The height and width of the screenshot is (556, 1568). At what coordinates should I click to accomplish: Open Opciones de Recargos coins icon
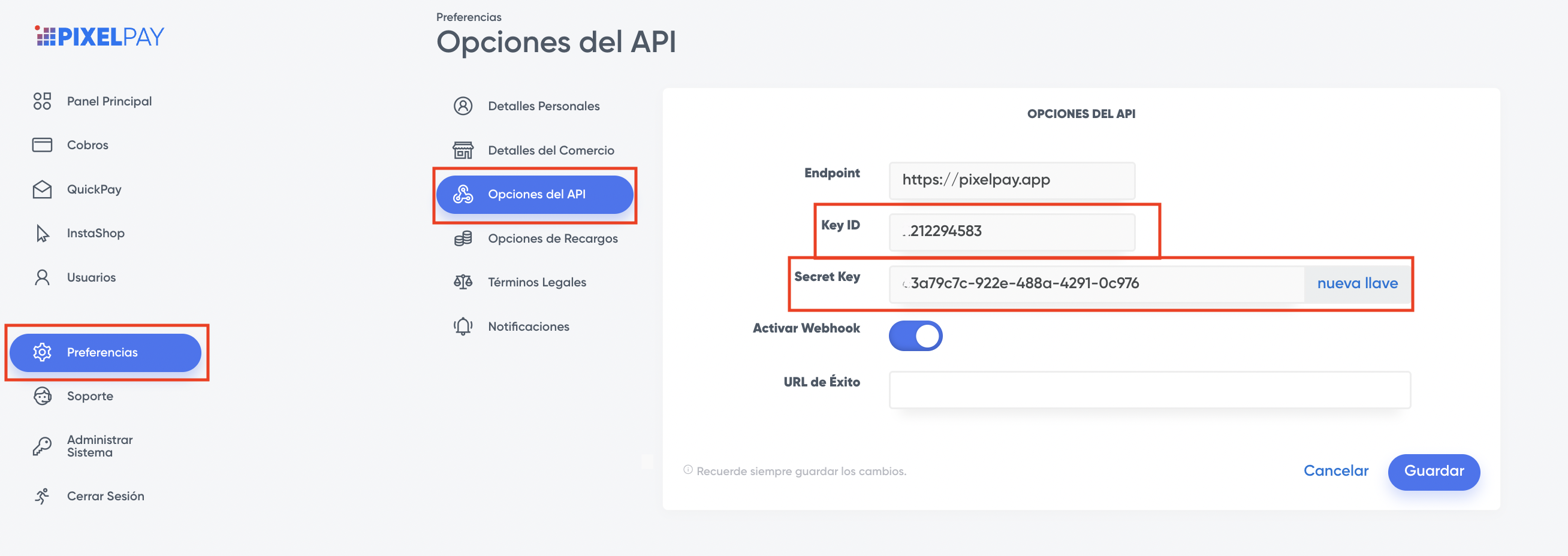point(463,238)
